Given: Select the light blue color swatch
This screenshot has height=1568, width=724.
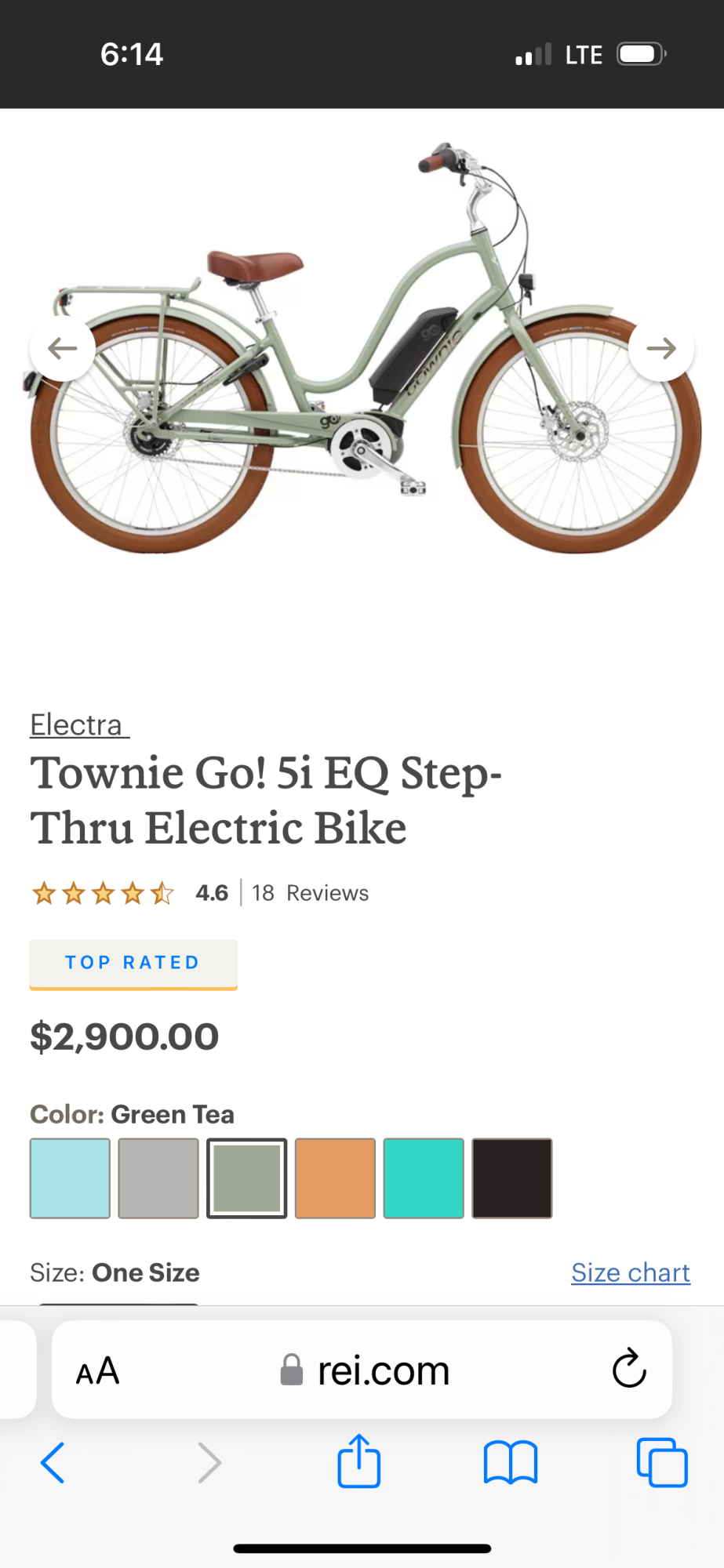Looking at the screenshot, I should pos(69,1178).
